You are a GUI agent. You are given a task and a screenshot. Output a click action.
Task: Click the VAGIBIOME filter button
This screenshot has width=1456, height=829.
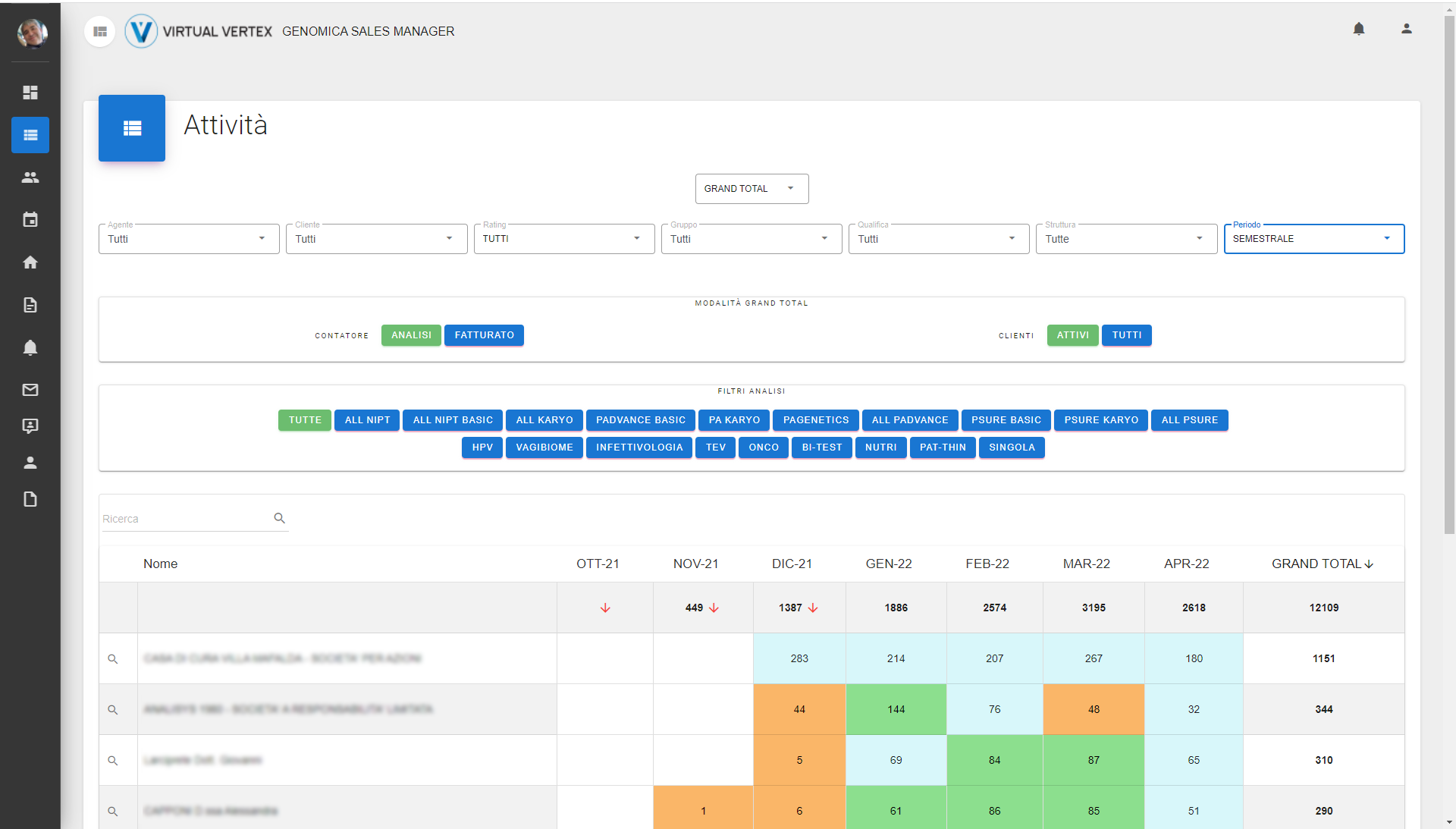point(544,447)
